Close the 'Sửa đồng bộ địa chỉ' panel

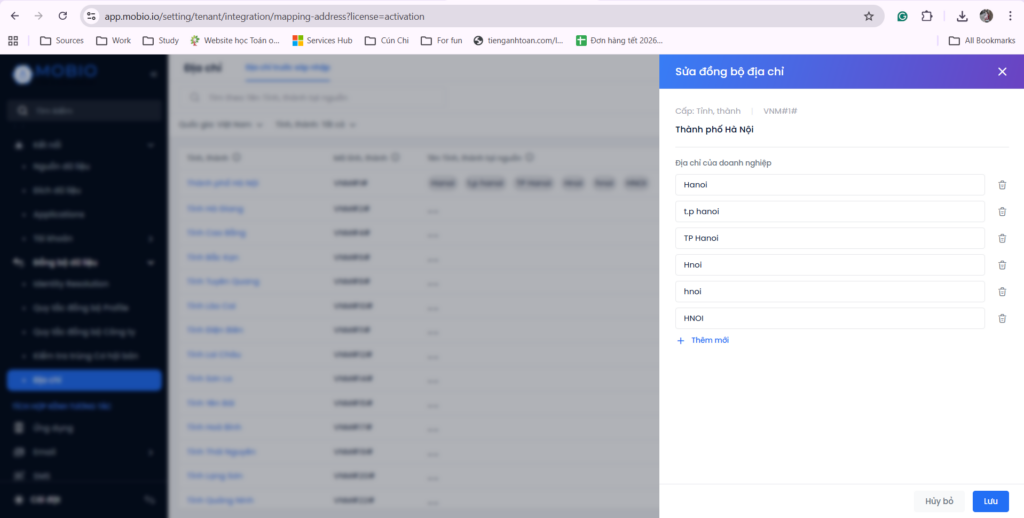(1002, 72)
